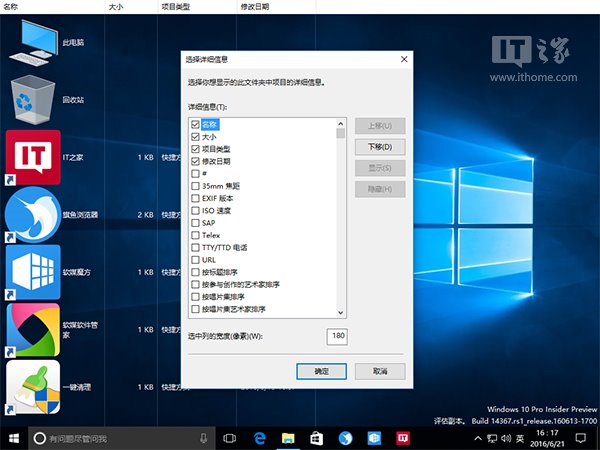Open the Windows Store taskbar icon
Viewport: 600px width, 450px height.
[314, 438]
